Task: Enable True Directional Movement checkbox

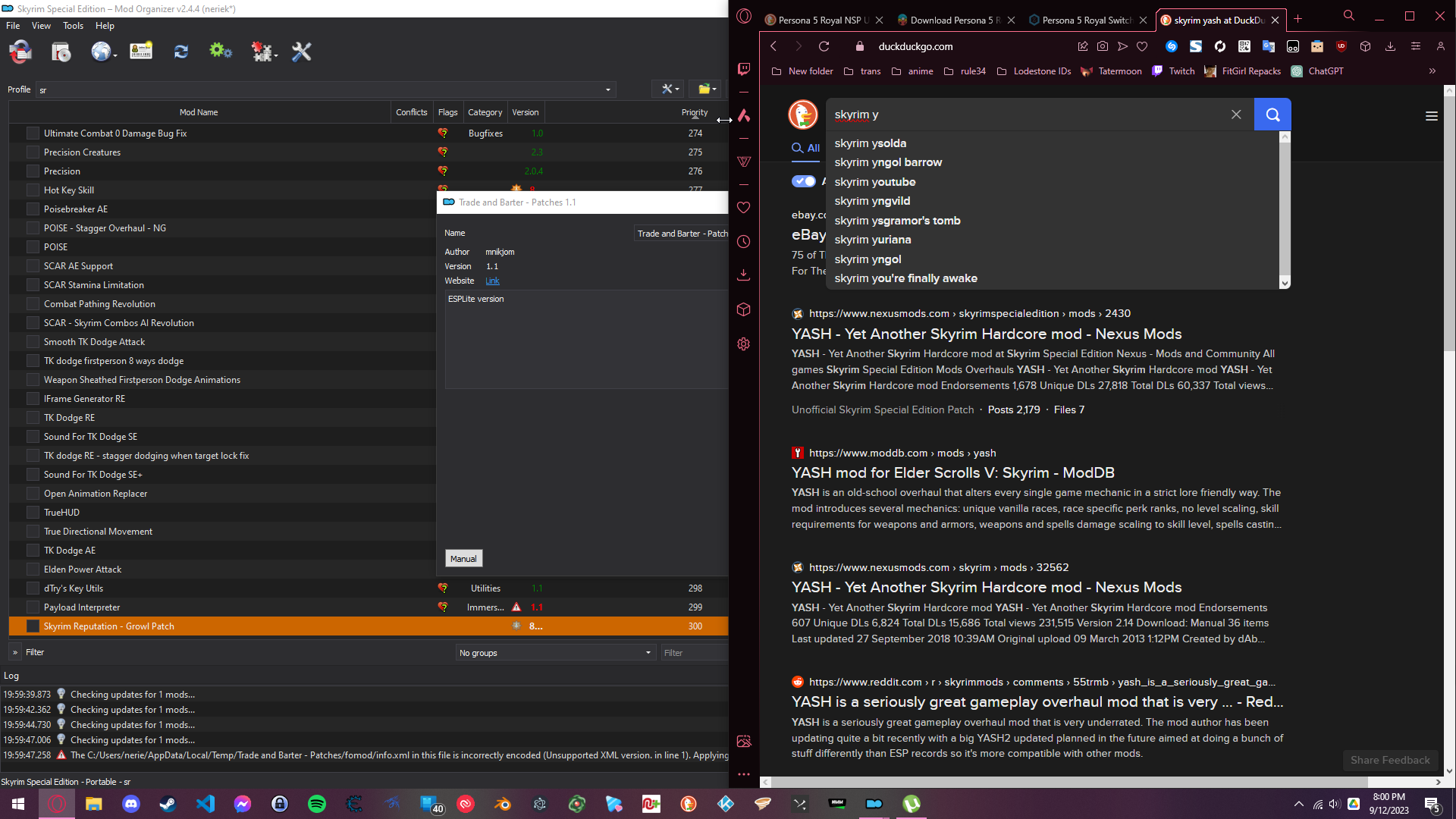Action: point(33,532)
